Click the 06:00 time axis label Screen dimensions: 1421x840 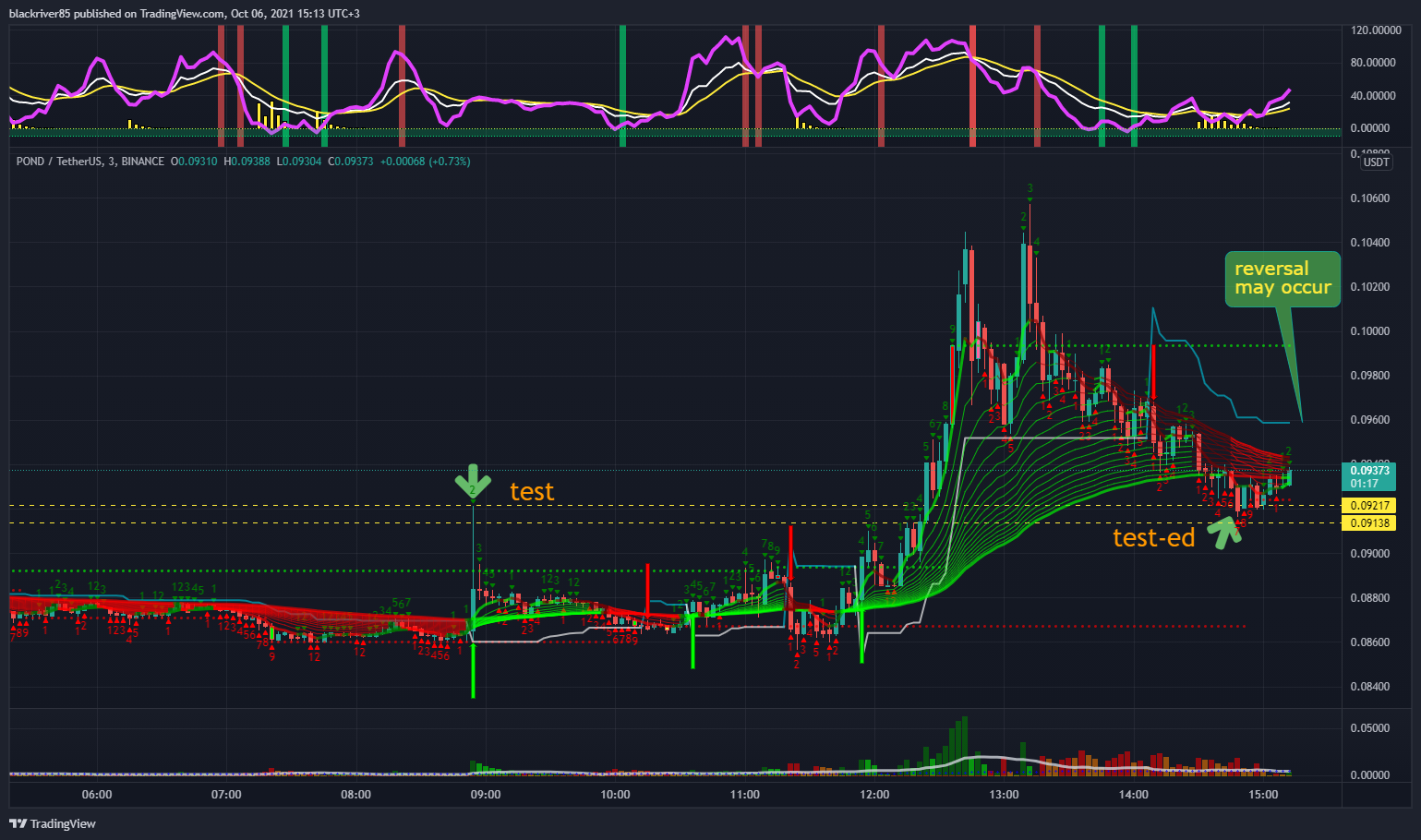pos(97,795)
